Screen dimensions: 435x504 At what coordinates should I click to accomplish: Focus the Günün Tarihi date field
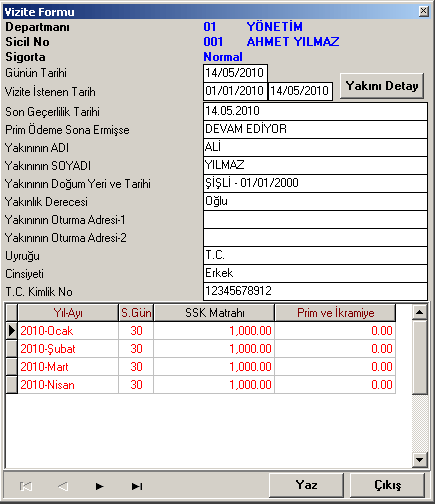[235, 73]
